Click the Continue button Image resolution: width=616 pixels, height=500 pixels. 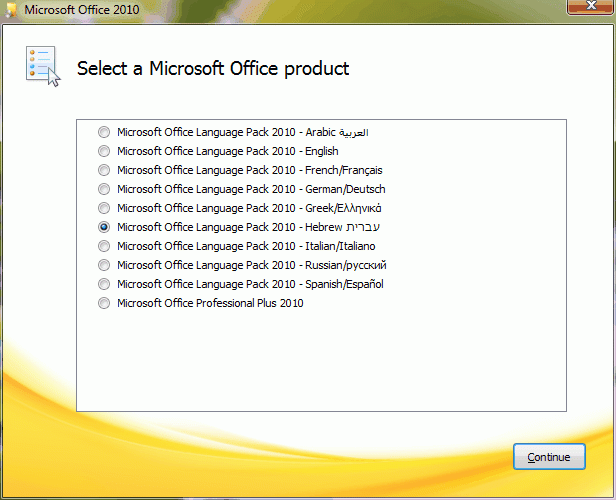click(x=549, y=457)
